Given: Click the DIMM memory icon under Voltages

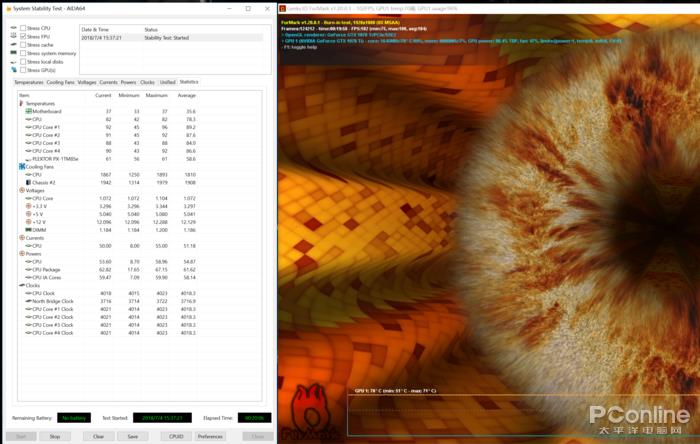Looking at the screenshot, I should click(29, 230).
